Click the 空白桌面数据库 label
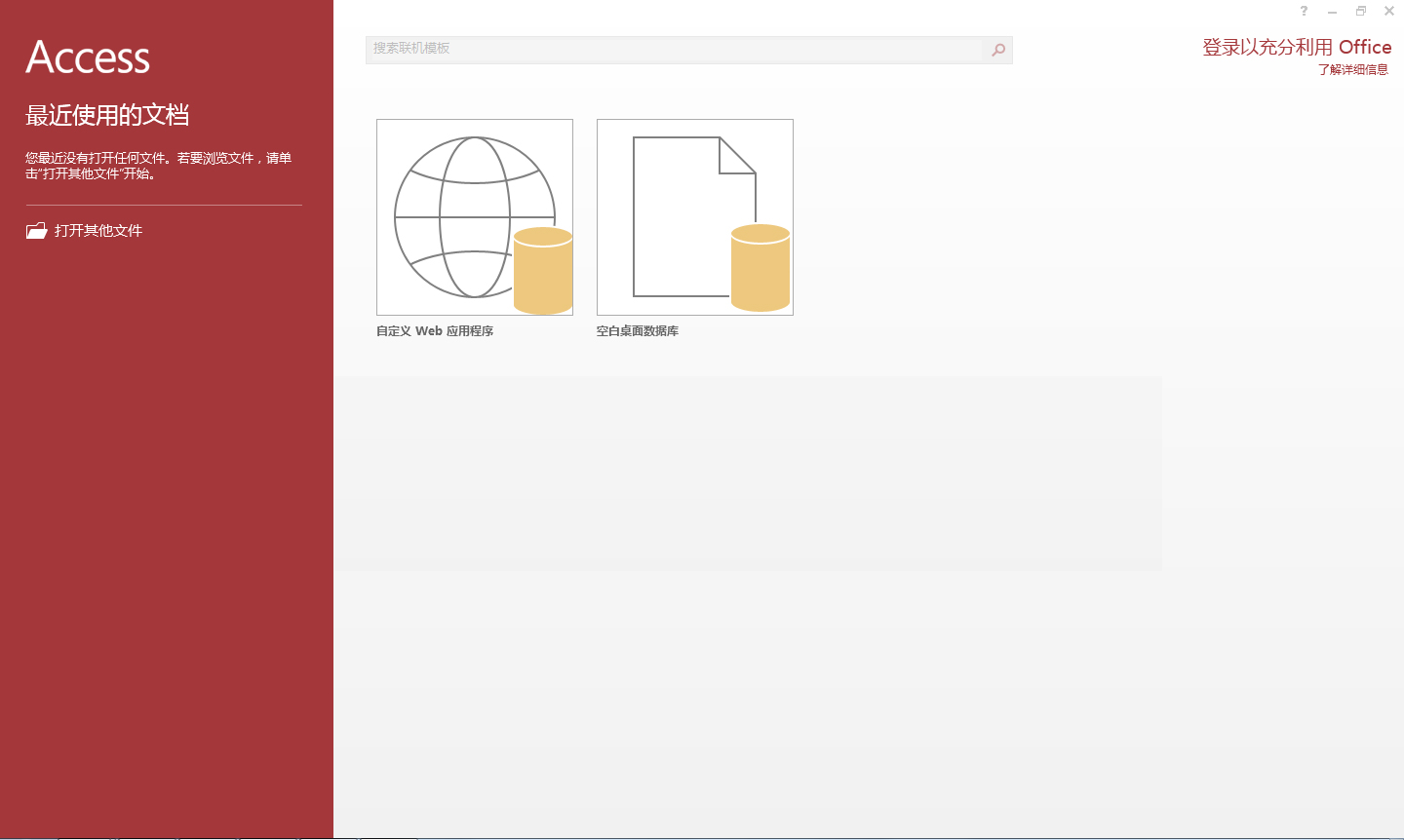 (x=639, y=330)
